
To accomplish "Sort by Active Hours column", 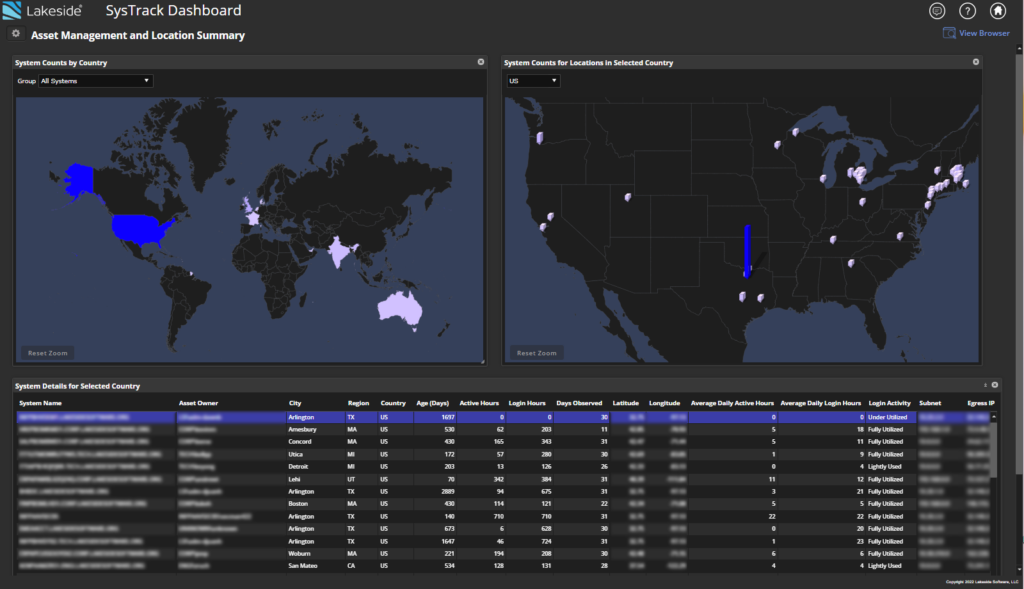I will tap(479, 403).
